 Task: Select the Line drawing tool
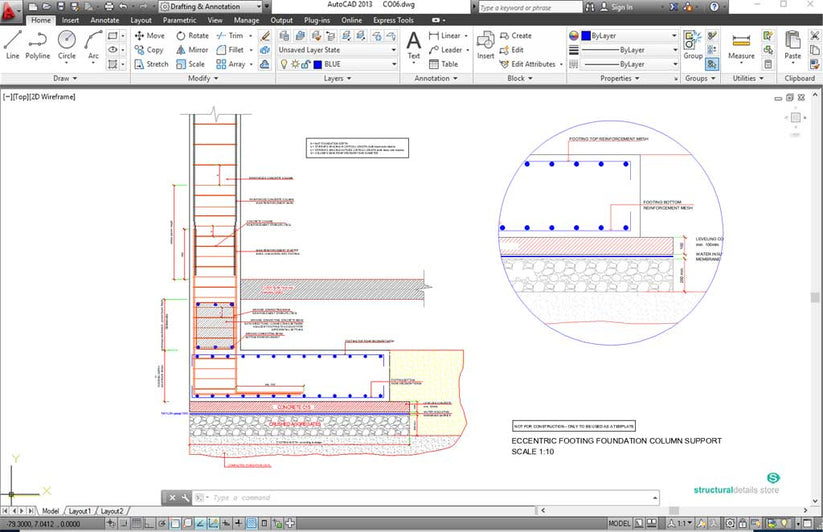point(13,45)
